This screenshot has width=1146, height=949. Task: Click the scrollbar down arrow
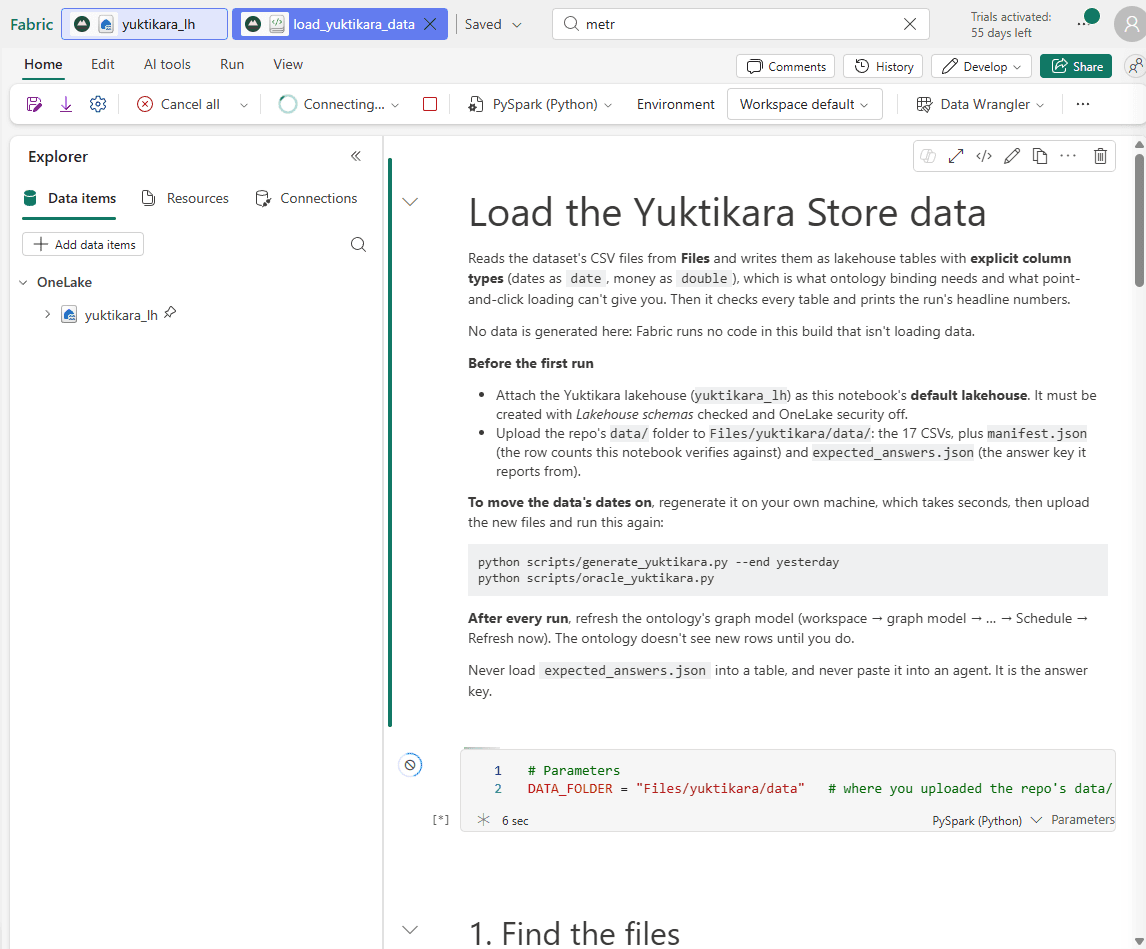coord(1139,942)
